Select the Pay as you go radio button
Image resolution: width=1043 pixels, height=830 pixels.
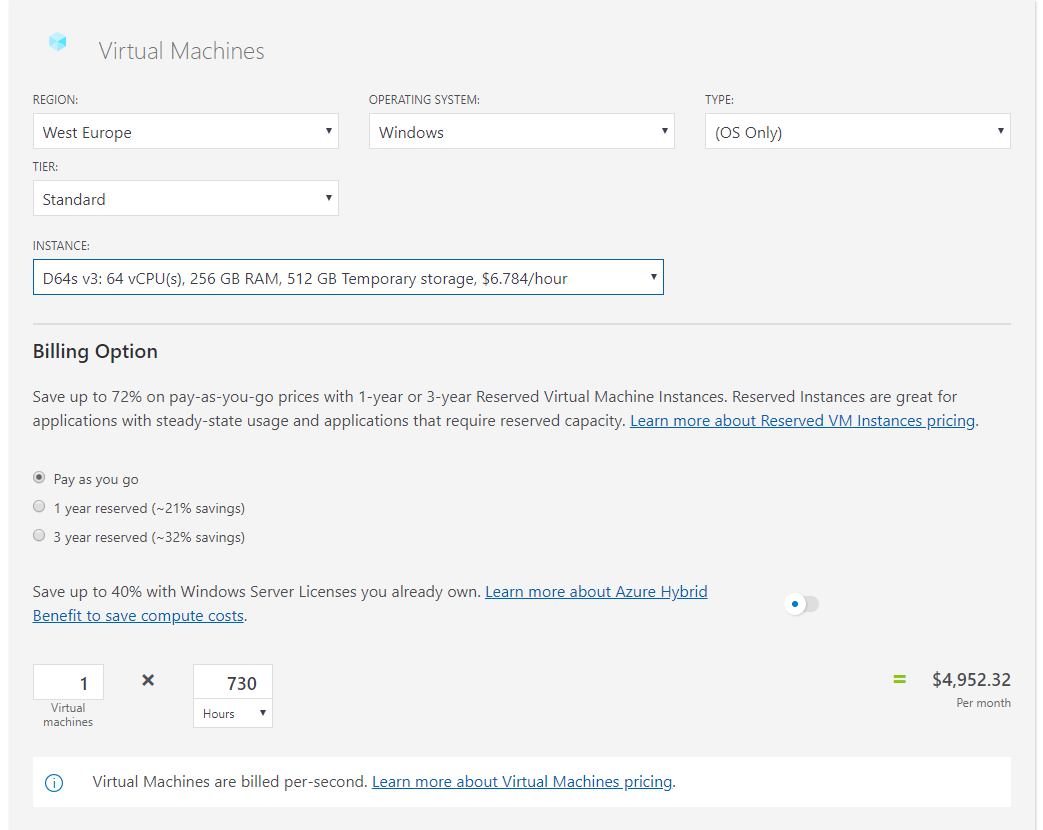click(39, 478)
